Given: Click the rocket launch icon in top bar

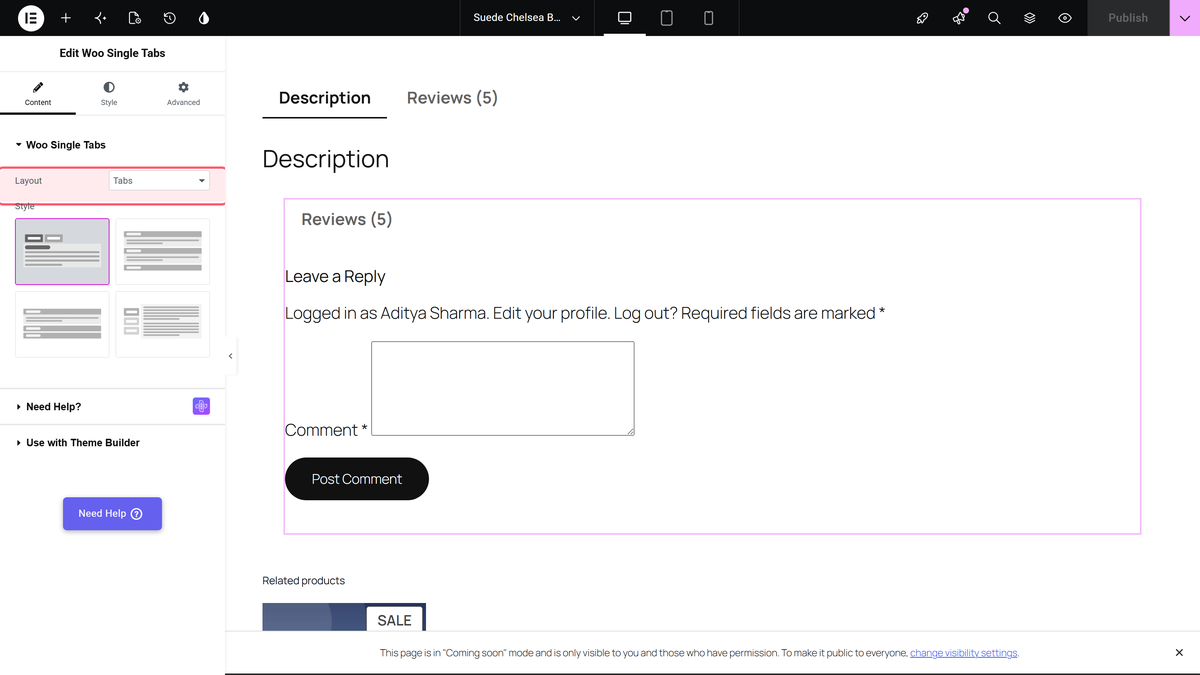Looking at the screenshot, I should [x=923, y=18].
